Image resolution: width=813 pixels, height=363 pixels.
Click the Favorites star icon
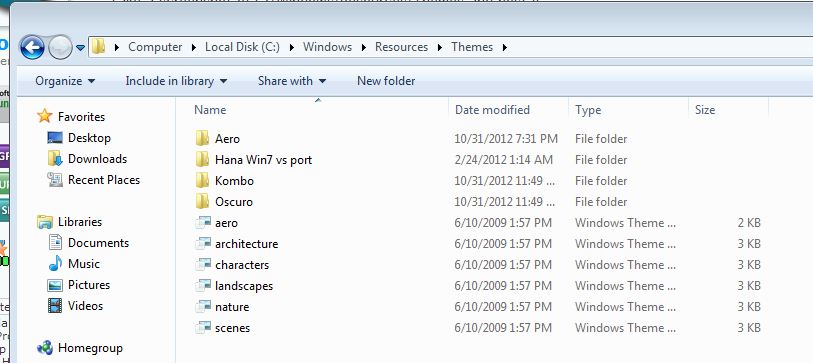pyautogui.click(x=45, y=116)
